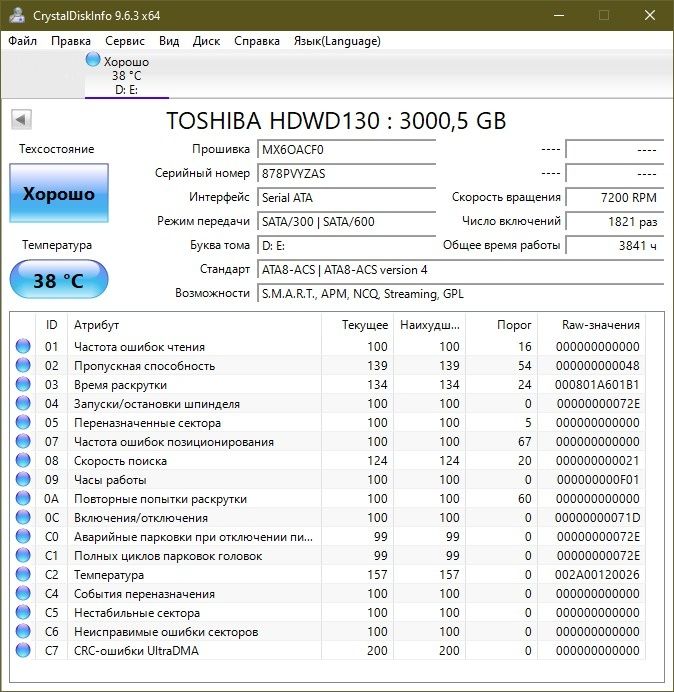The height and width of the screenshot is (692, 674).
Task: Click the Прошивка field MX6OACF0
Action: (x=346, y=149)
